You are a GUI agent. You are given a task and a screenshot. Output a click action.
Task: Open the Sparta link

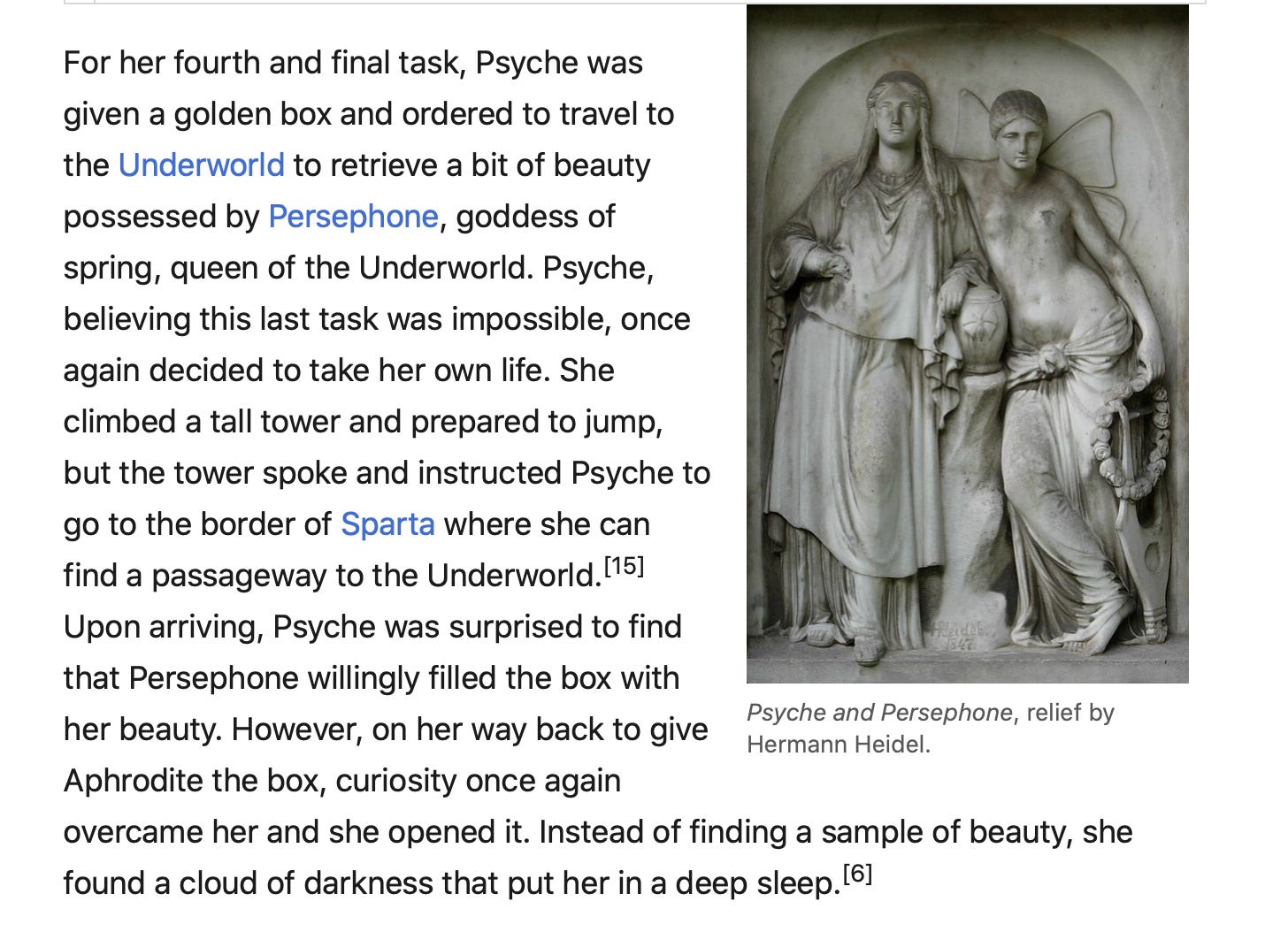[387, 524]
